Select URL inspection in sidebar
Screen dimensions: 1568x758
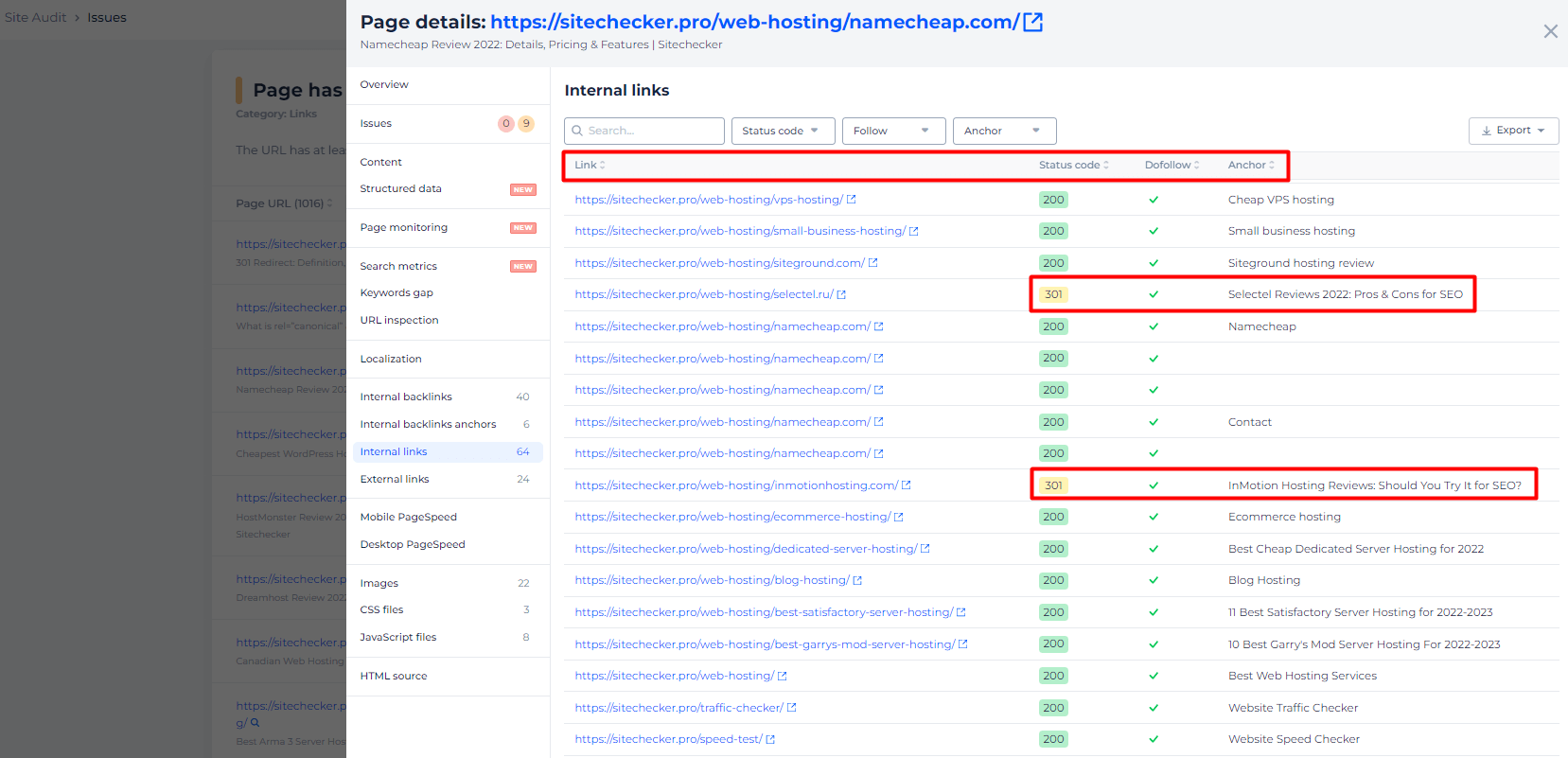tap(399, 320)
